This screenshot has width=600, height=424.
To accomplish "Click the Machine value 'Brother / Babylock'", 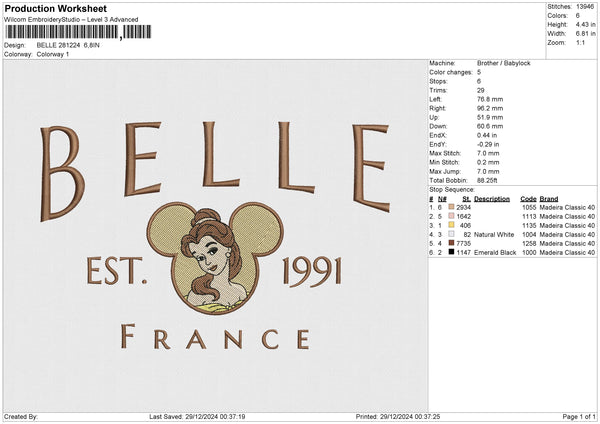I will pos(504,63).
